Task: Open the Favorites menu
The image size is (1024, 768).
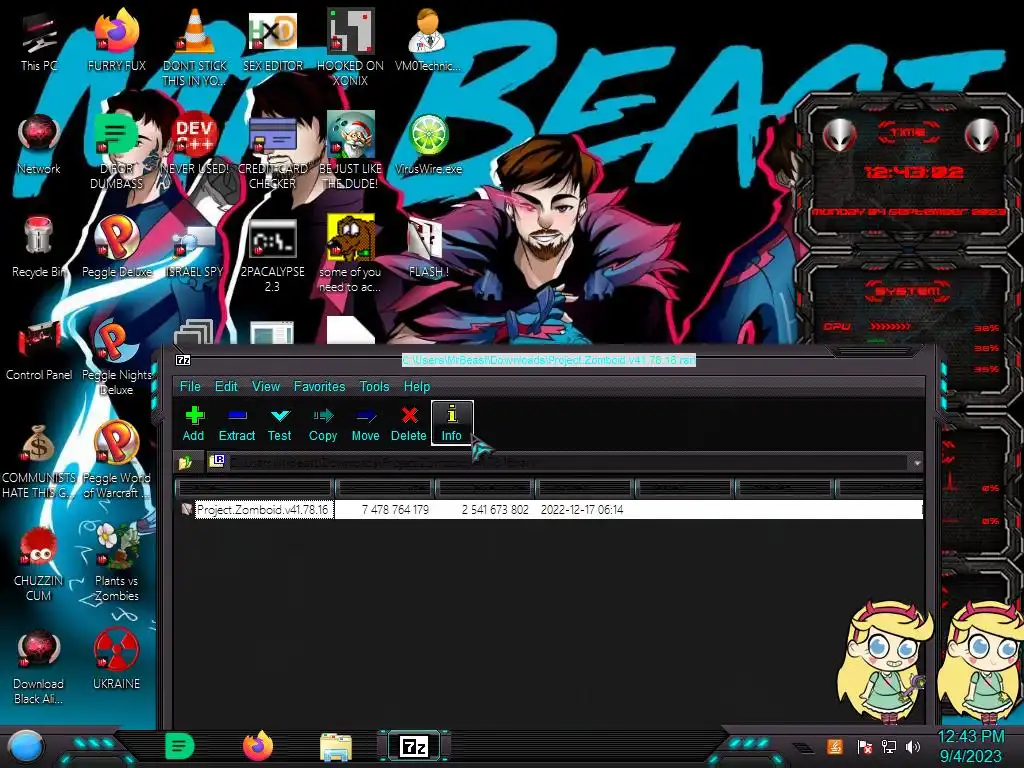Action: (x=319, y=387)
